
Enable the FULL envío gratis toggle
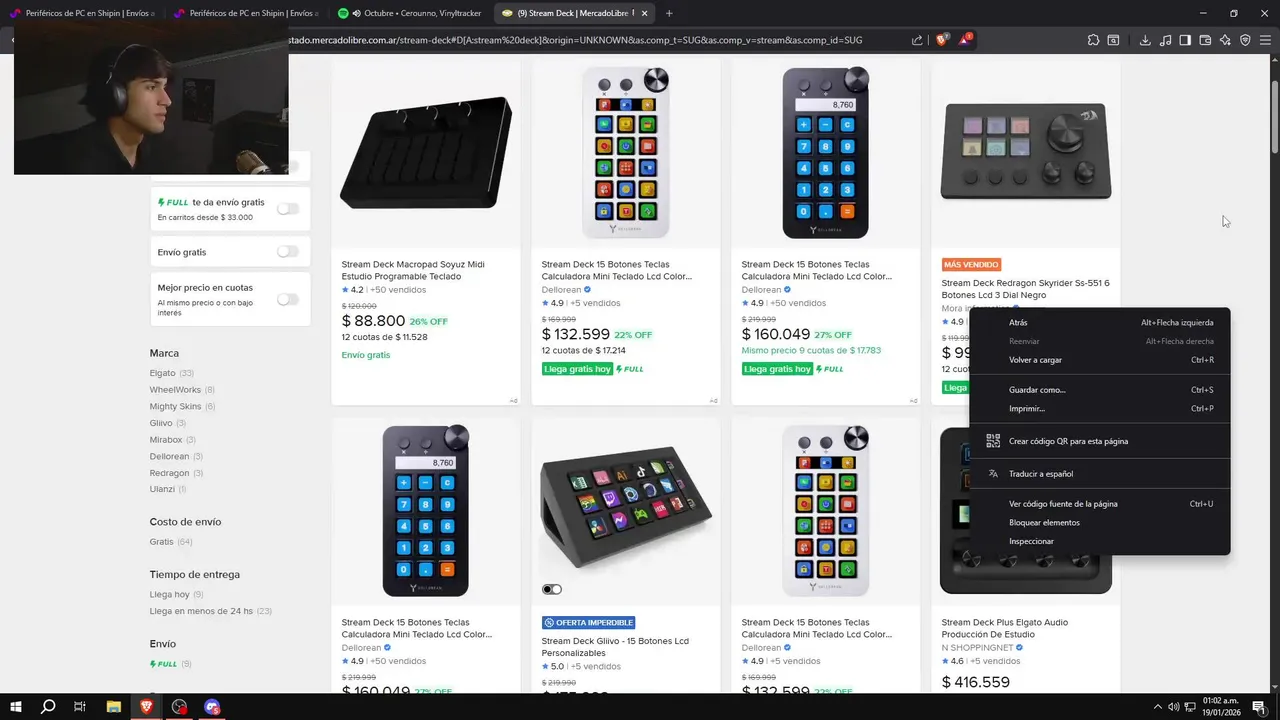[x=288, y=209]
